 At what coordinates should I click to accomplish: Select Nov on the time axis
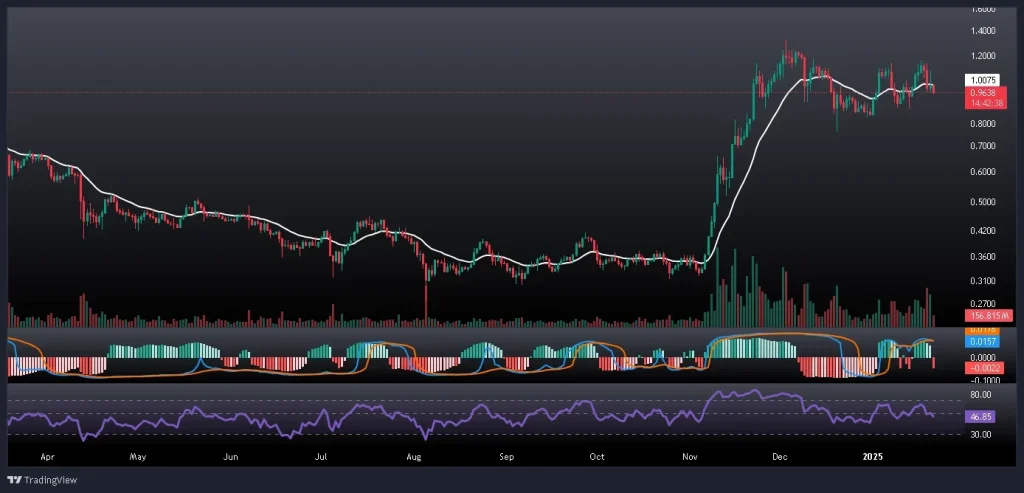point(689,455)
